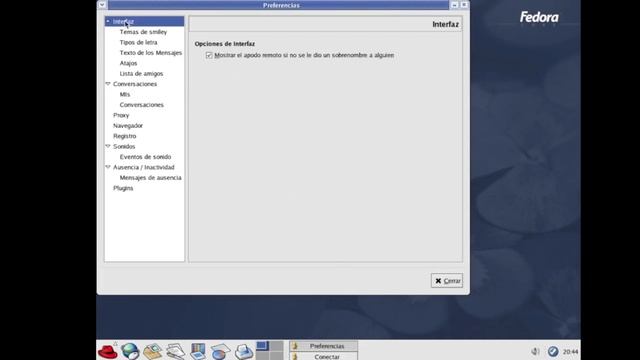This screenshot has height=360, width=640.
Task: Select Tipos de letra
Action: point(138,42)
